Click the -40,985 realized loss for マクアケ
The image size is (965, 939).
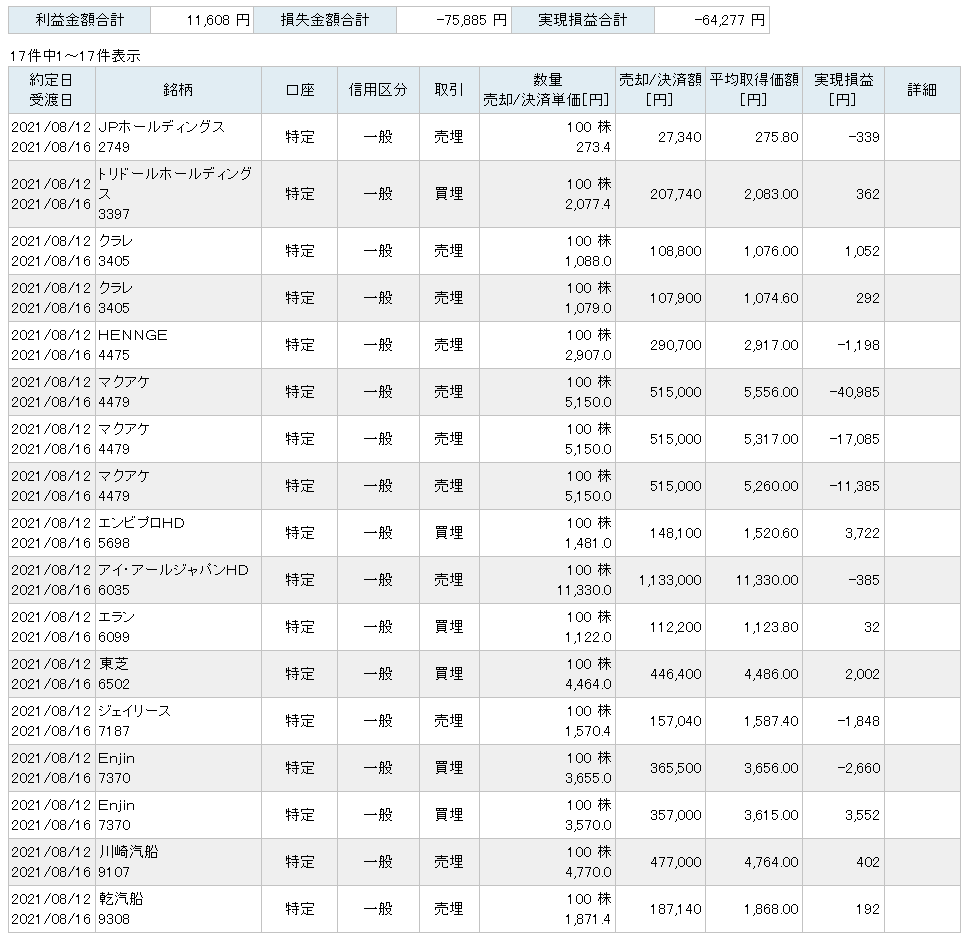point(854,392)
